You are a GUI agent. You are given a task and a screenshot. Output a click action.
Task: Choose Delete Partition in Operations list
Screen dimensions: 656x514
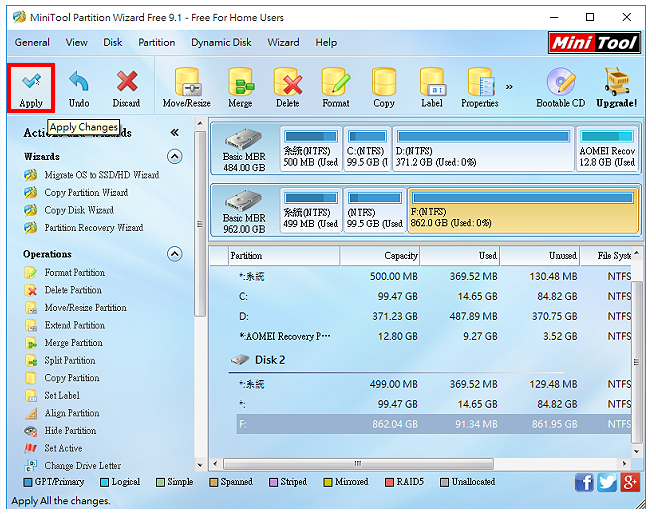tap(63, 290)
